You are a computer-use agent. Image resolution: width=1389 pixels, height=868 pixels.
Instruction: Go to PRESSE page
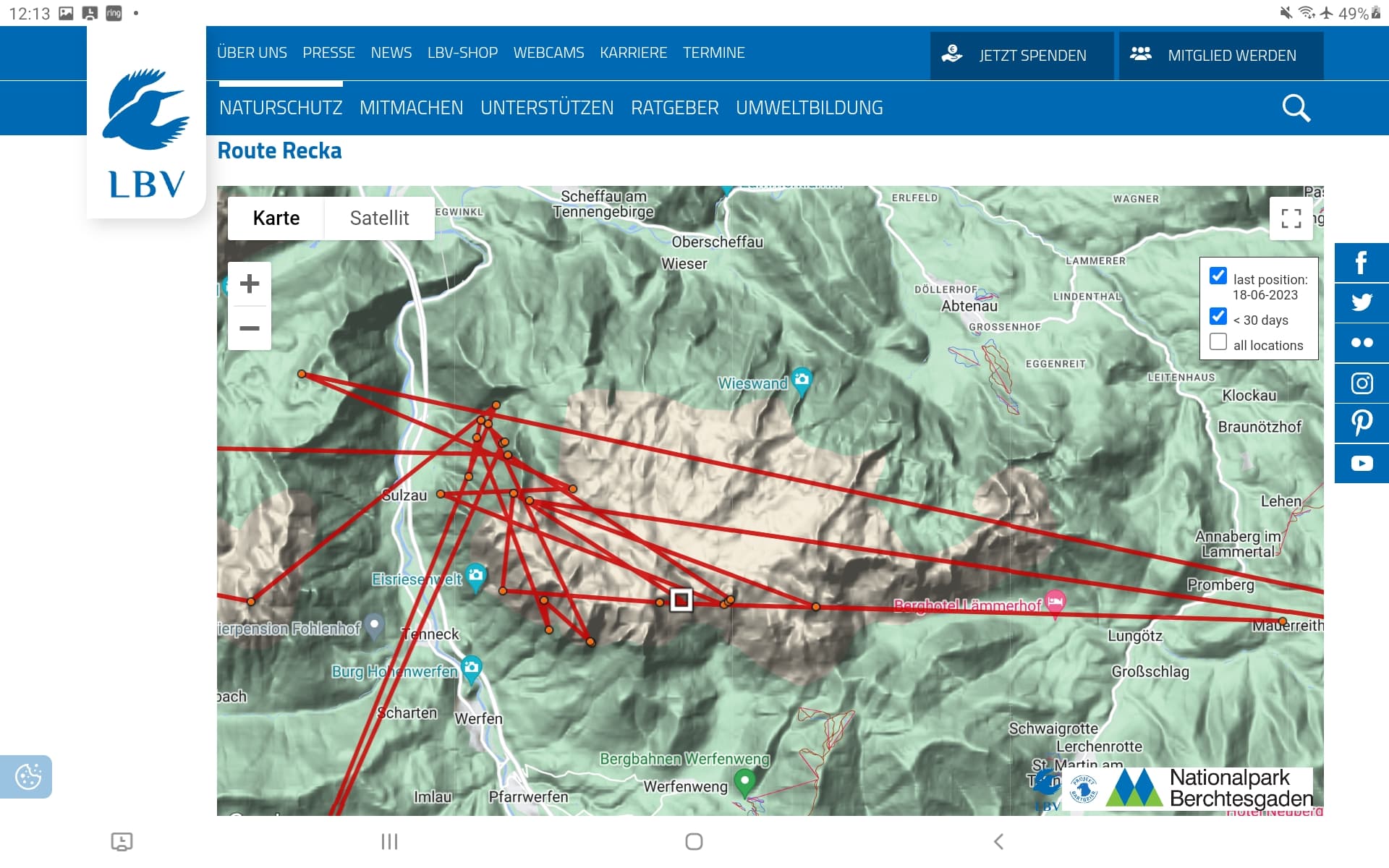[328, 53]
